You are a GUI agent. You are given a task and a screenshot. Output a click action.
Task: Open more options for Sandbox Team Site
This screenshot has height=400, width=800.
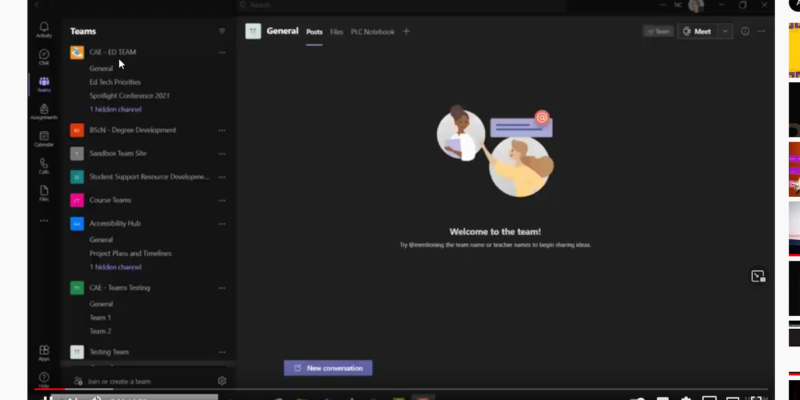(x=222, y=154)
